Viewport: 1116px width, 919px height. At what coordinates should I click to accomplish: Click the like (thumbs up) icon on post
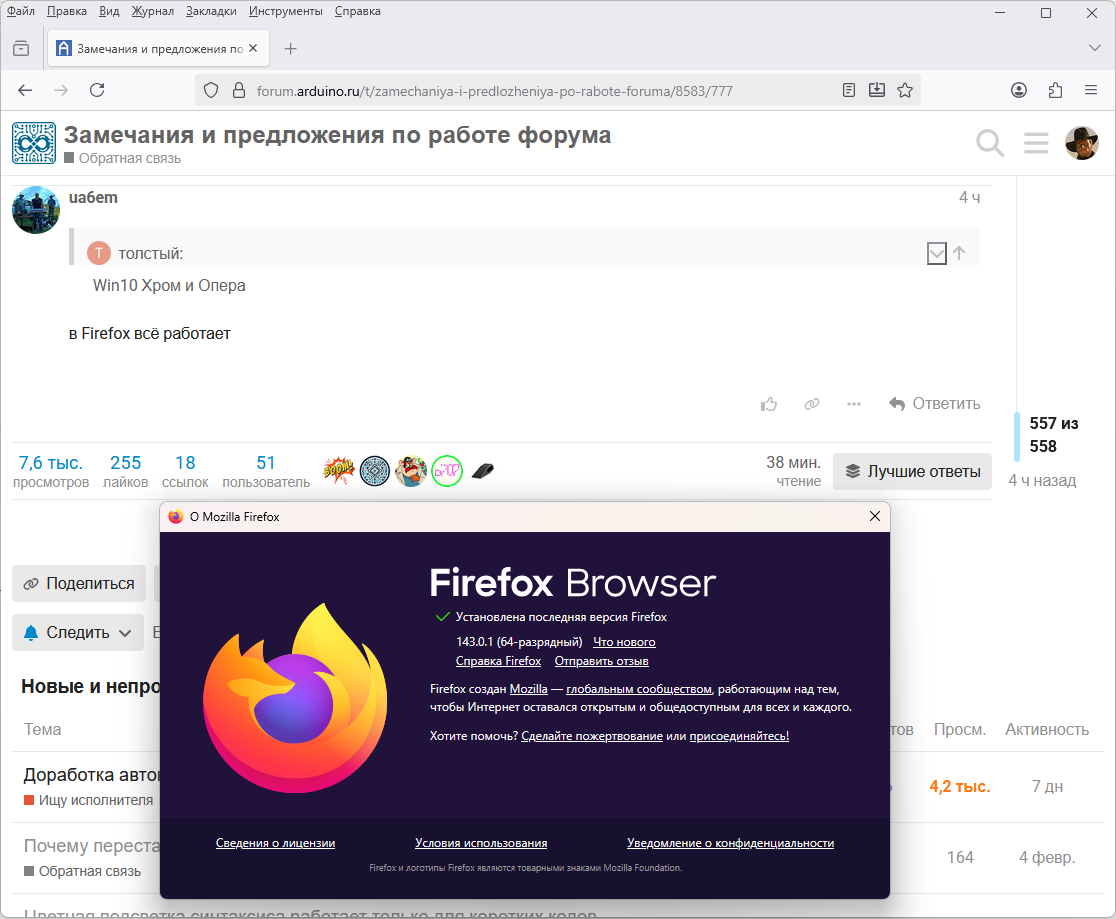tap(769, 404)
